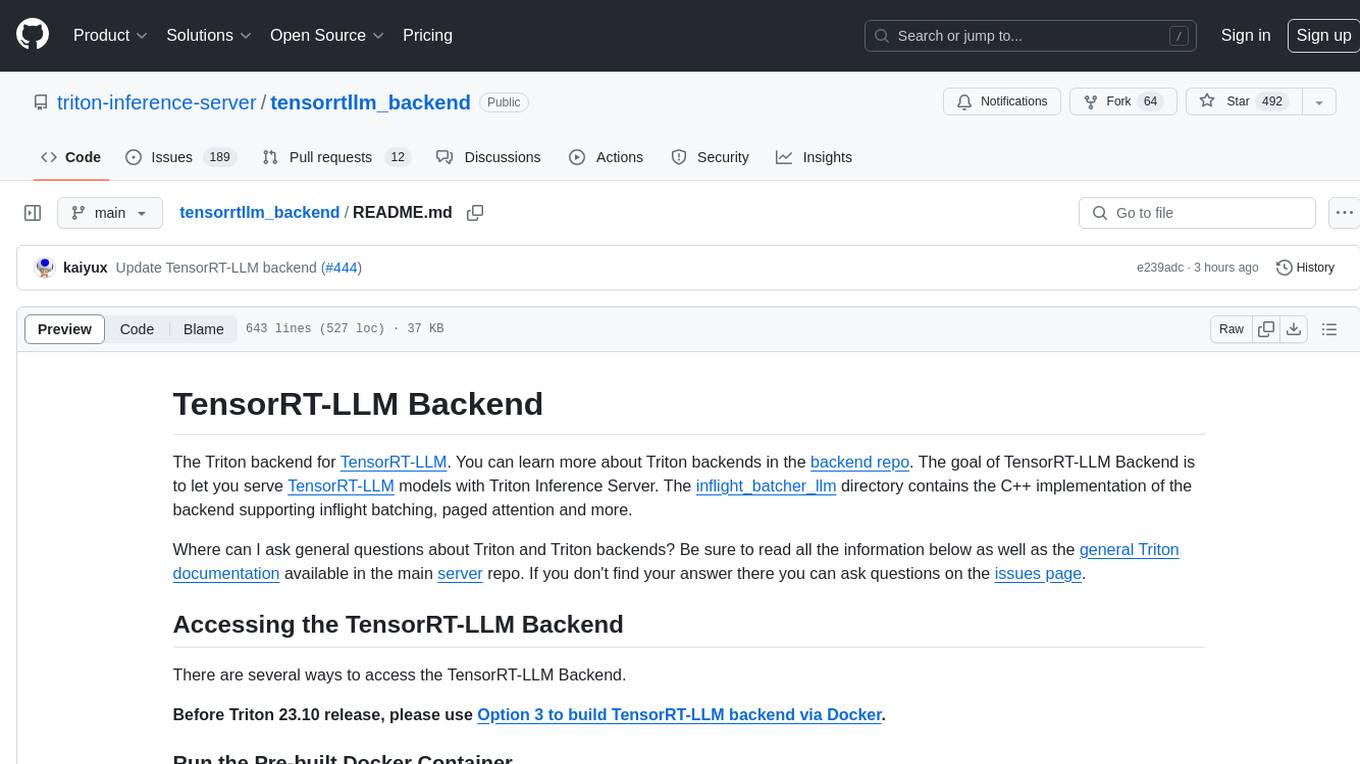Click the 3 hours ago timestamp
The height and width of the screenshot is (764, 1360).
coord(1225,268)
